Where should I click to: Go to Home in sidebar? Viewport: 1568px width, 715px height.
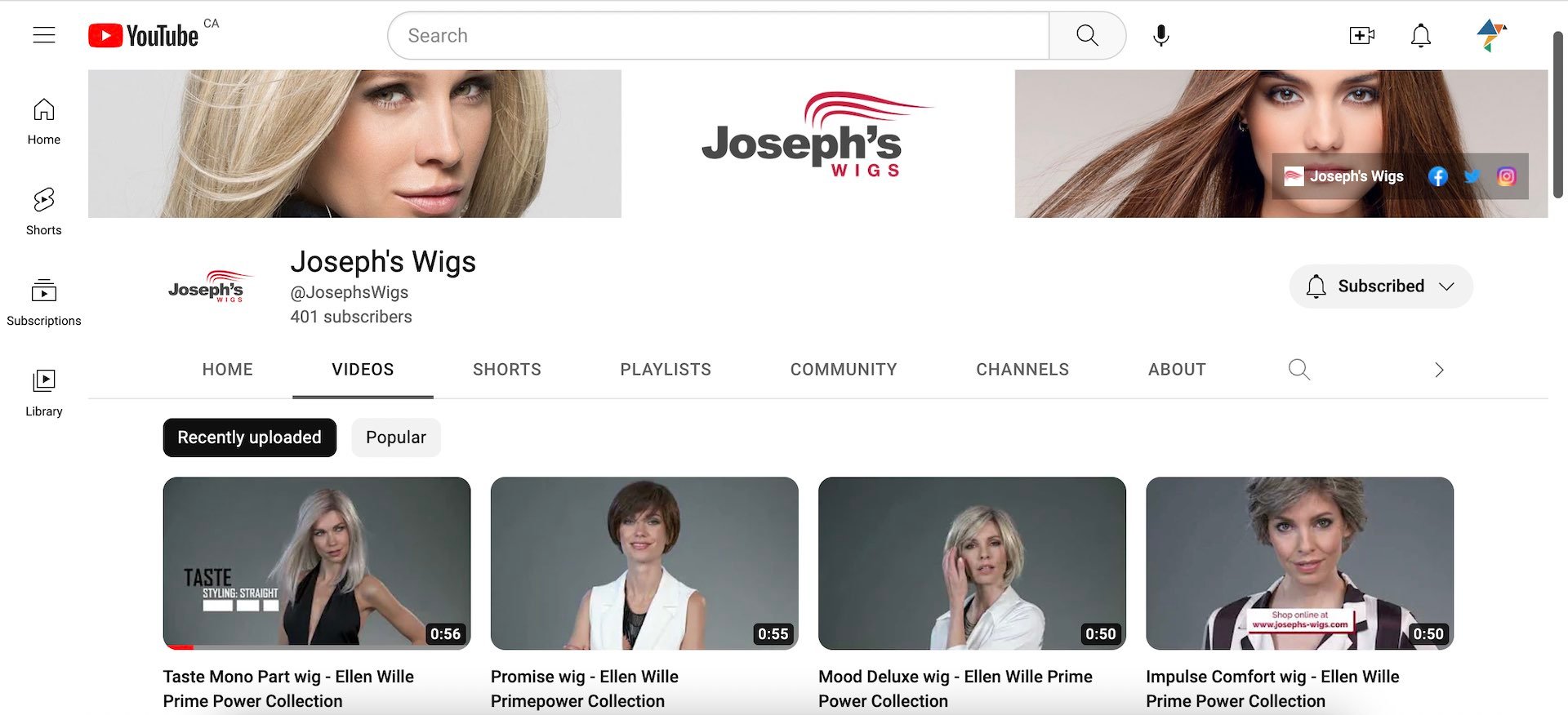pyautogui.click(x=44, y=122)
